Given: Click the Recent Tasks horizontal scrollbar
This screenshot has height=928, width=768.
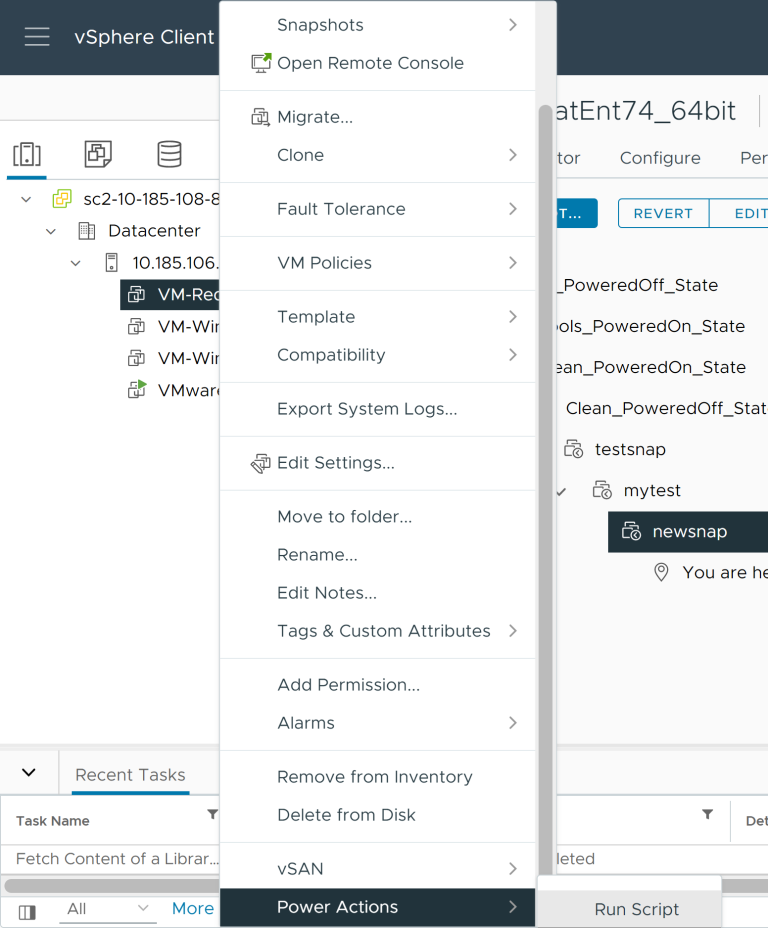Looking at the screenshot, I should (x=112, y=886).
